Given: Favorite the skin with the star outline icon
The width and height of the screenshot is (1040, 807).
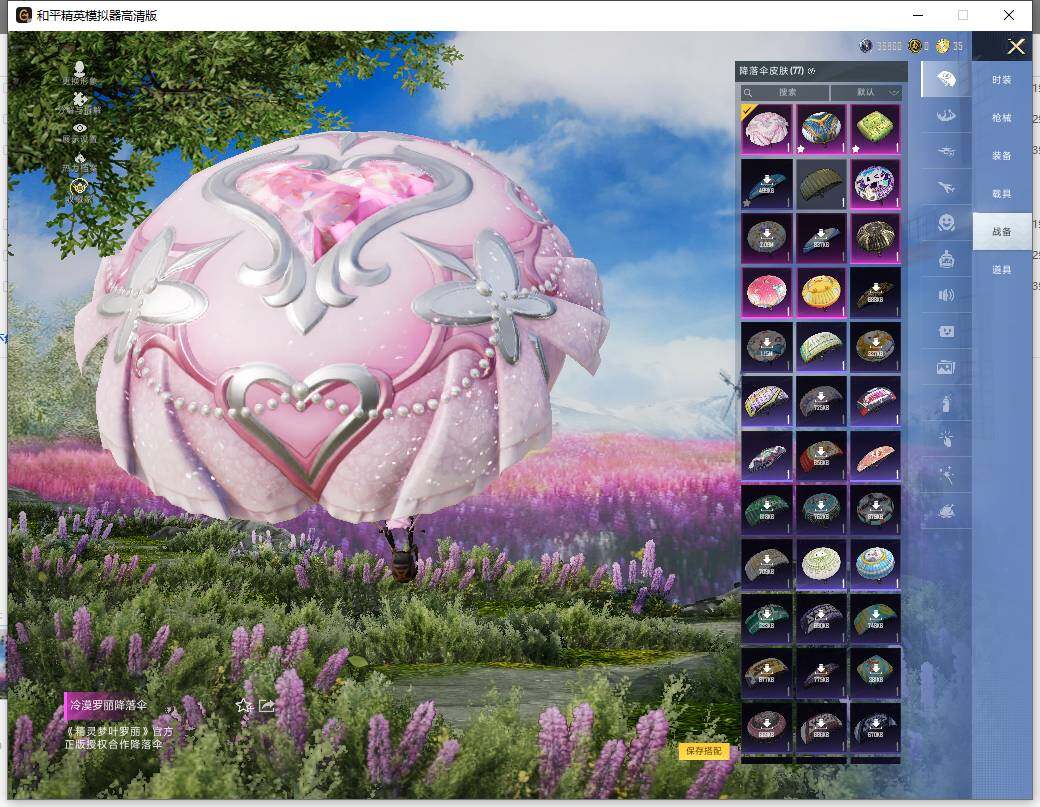Looking at the screenshot, I should click(244, 706).
